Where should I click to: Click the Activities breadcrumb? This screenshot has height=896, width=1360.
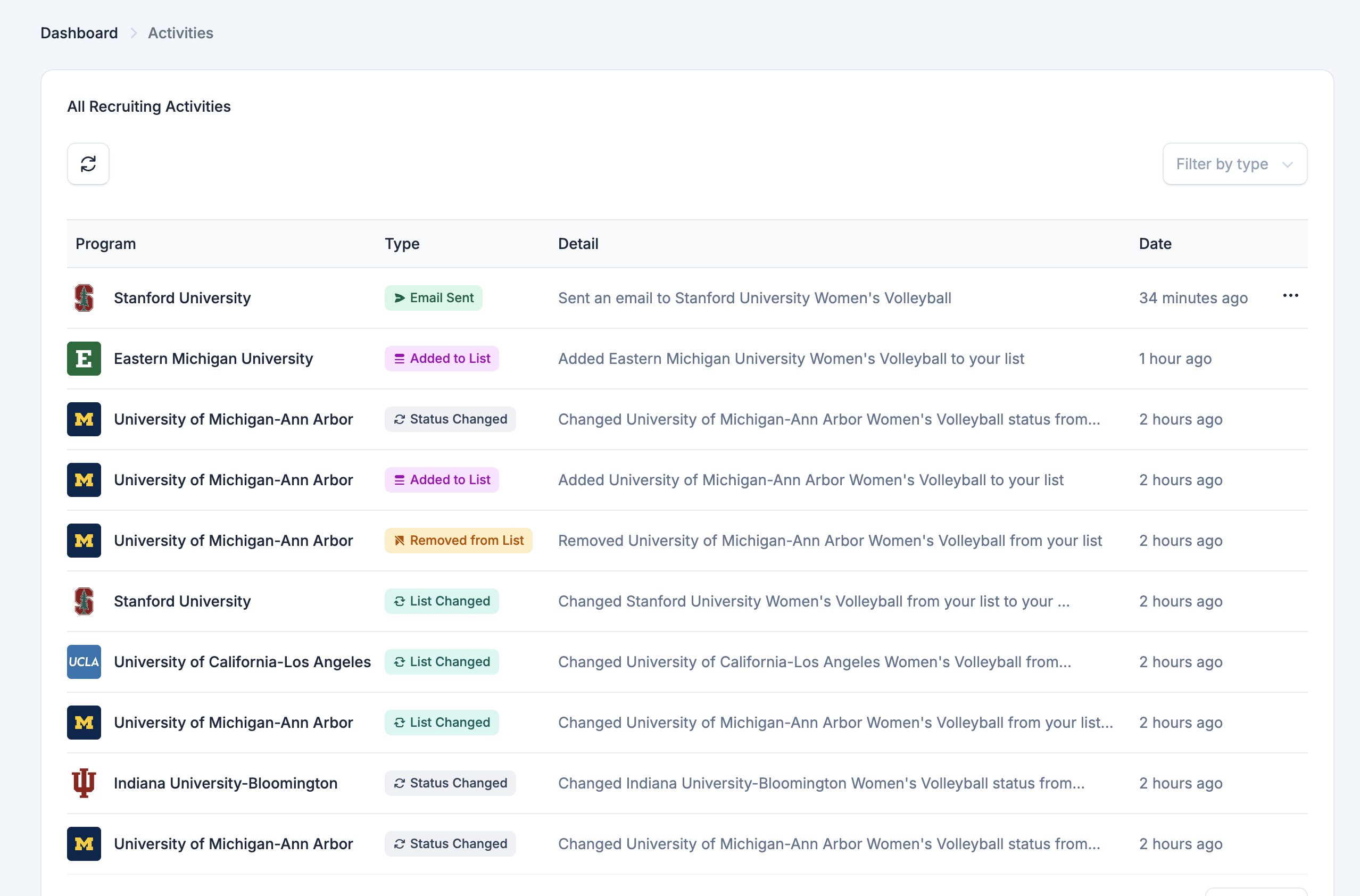180,33
